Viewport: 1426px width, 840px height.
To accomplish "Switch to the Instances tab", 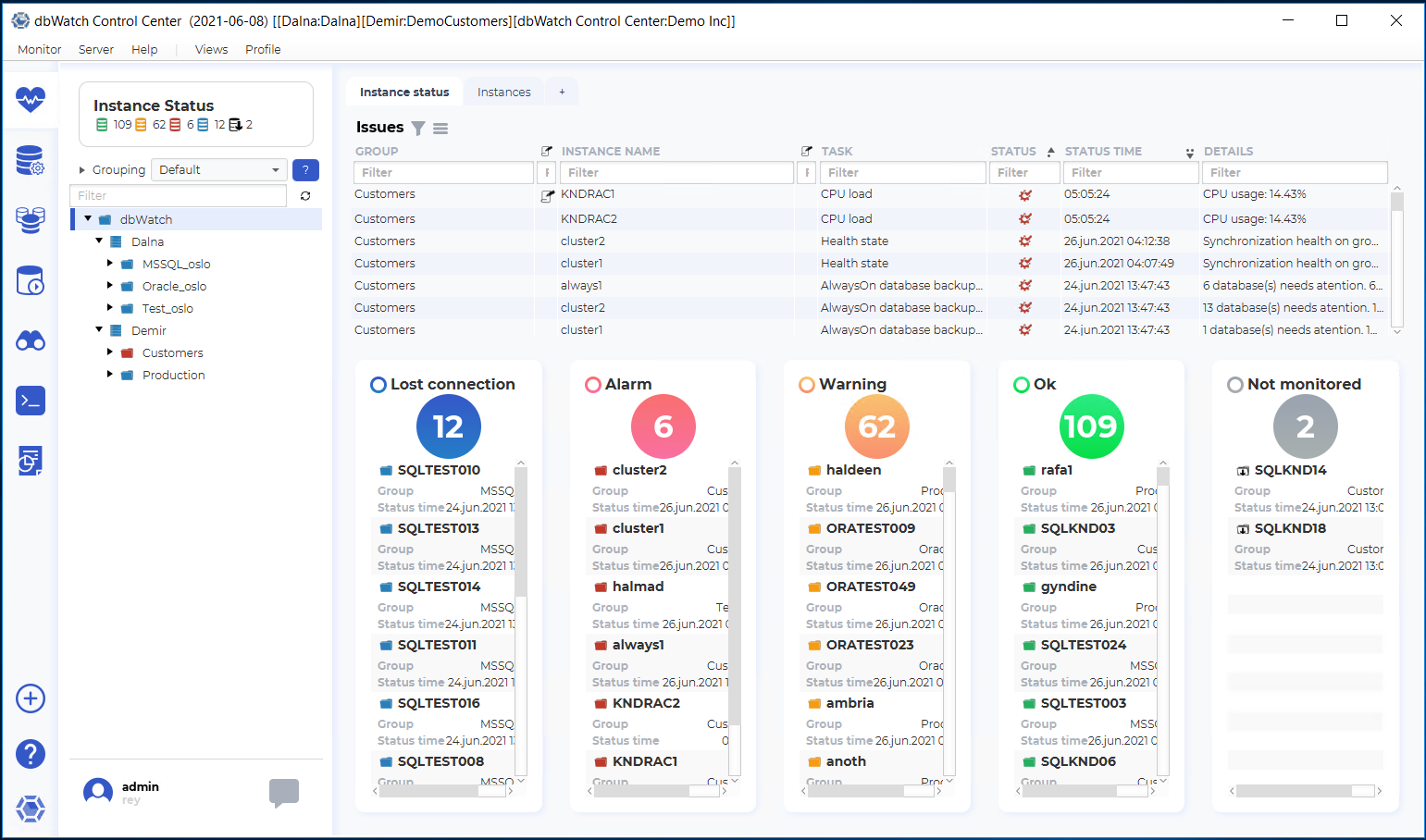I will click(504, 93).
